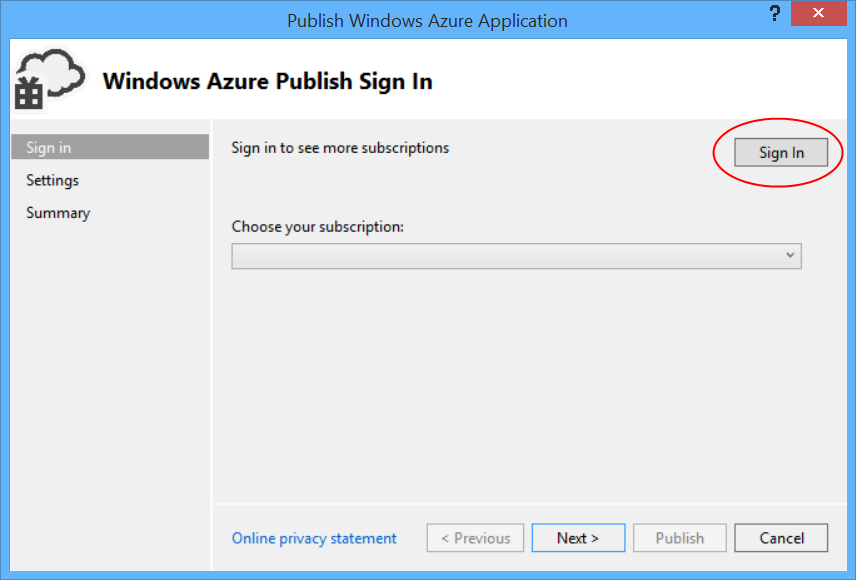Click the subscription combo box arrow
The width and height of the screenshot is (856, 580).
point(790,256)
